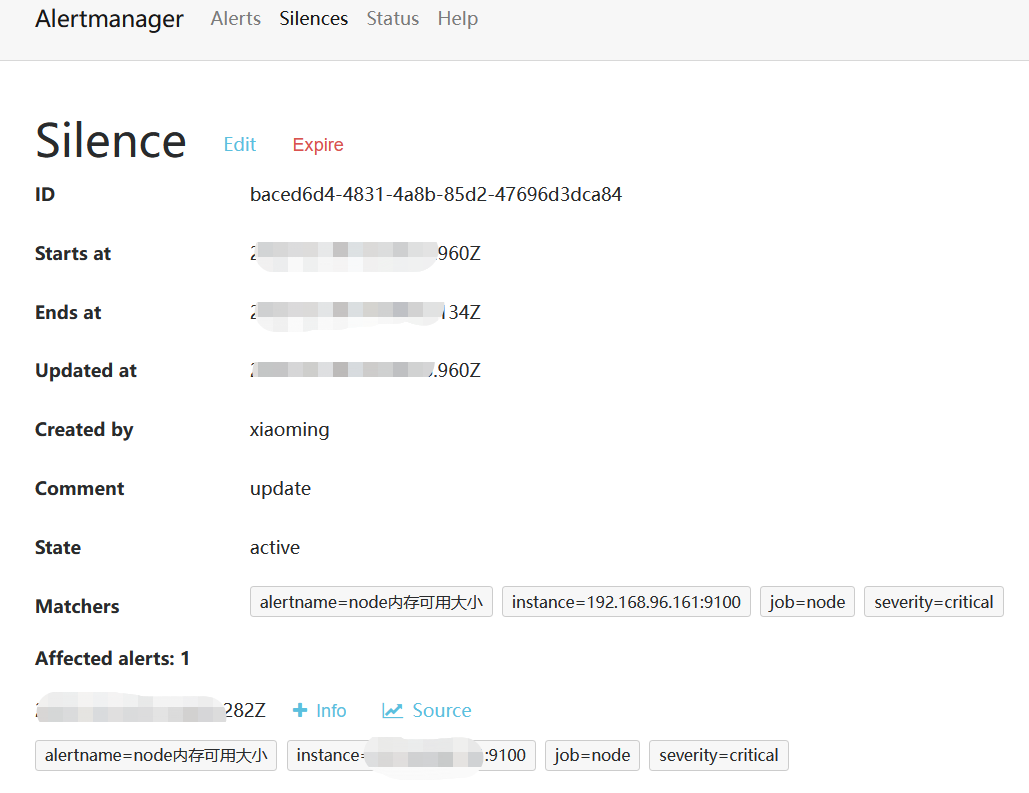Click the Ends at timestamp value
This screenshot has height=793, width=1029.
pyautogui.click(x=365, y=312)
